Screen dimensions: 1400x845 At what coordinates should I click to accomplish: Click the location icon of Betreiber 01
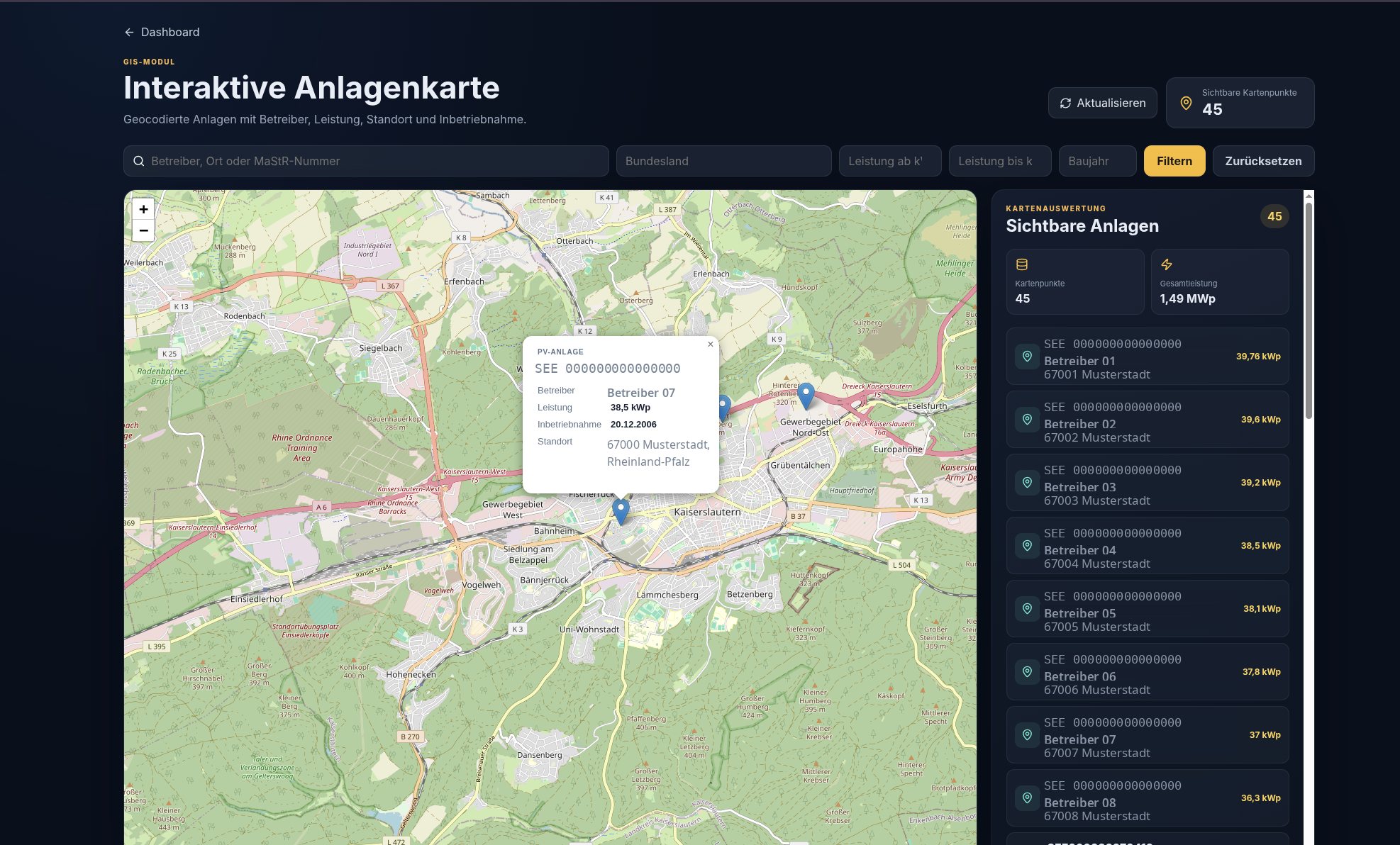[1027, 357]
